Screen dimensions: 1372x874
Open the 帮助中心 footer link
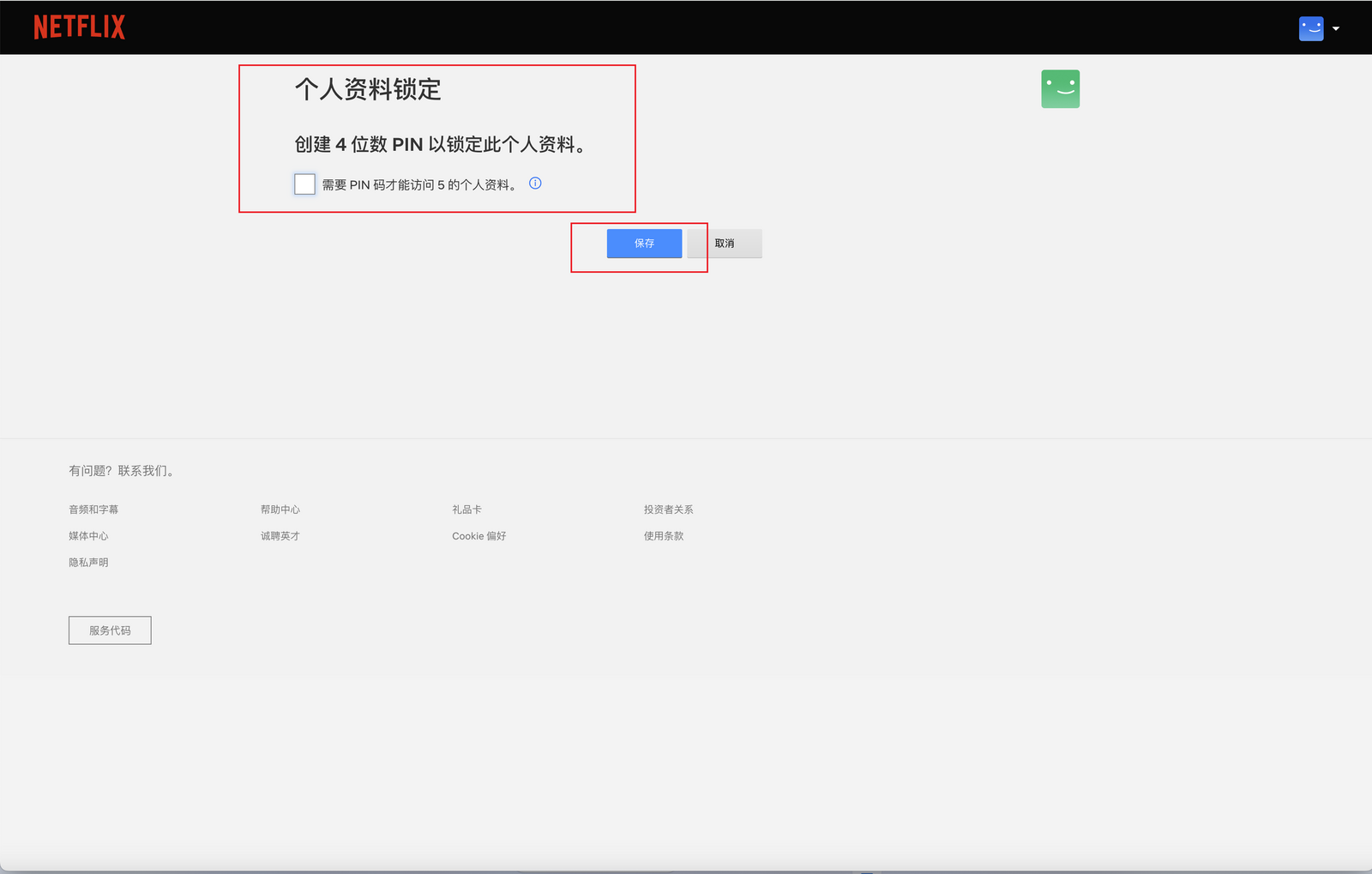[280, 509]
